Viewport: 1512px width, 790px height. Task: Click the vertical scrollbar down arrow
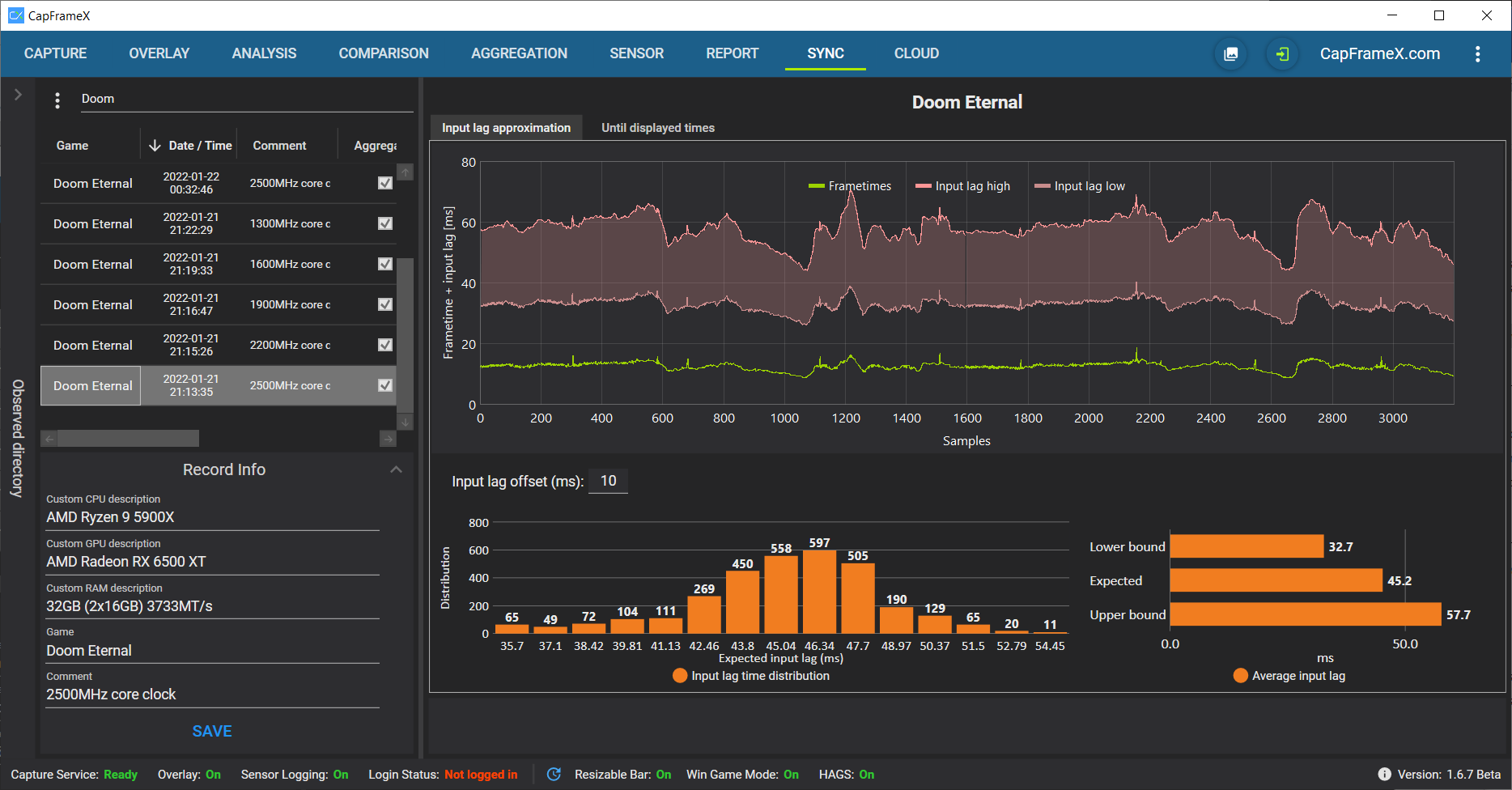click(406, 422)
